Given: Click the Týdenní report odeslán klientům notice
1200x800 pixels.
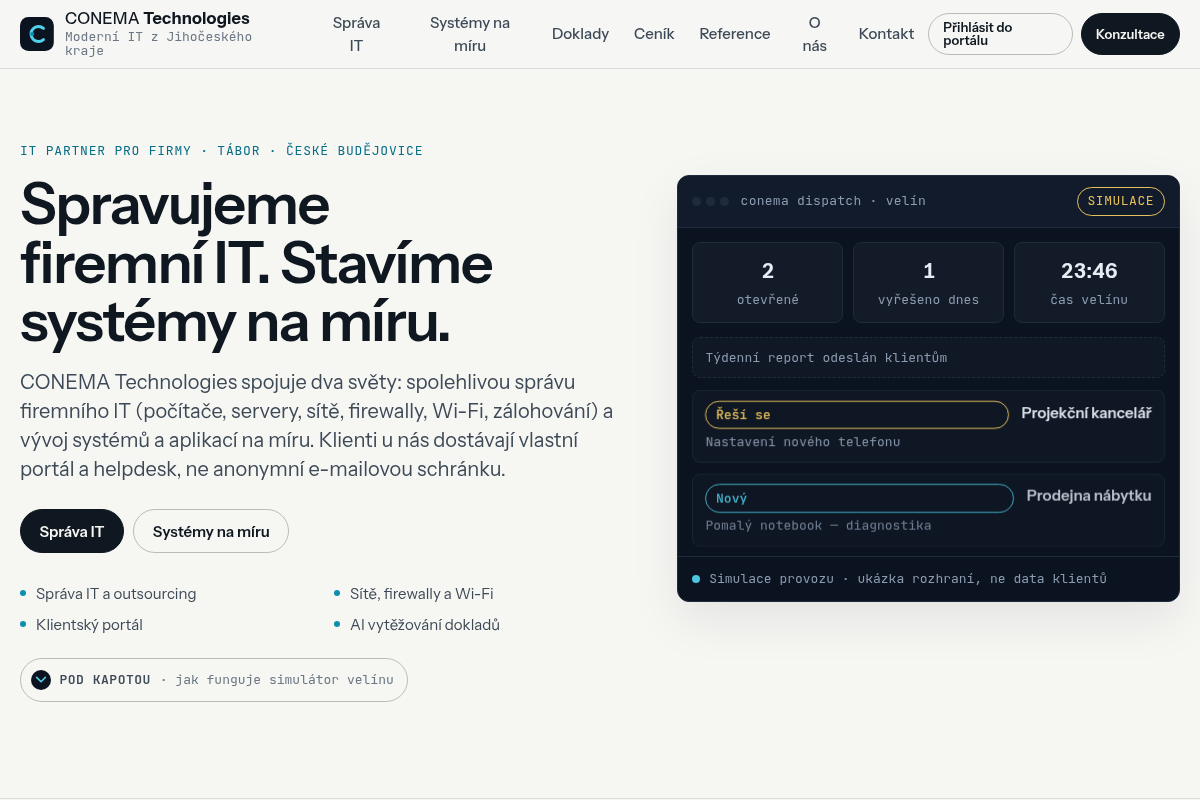Looking at the screenshot, I should coord(928,358).
